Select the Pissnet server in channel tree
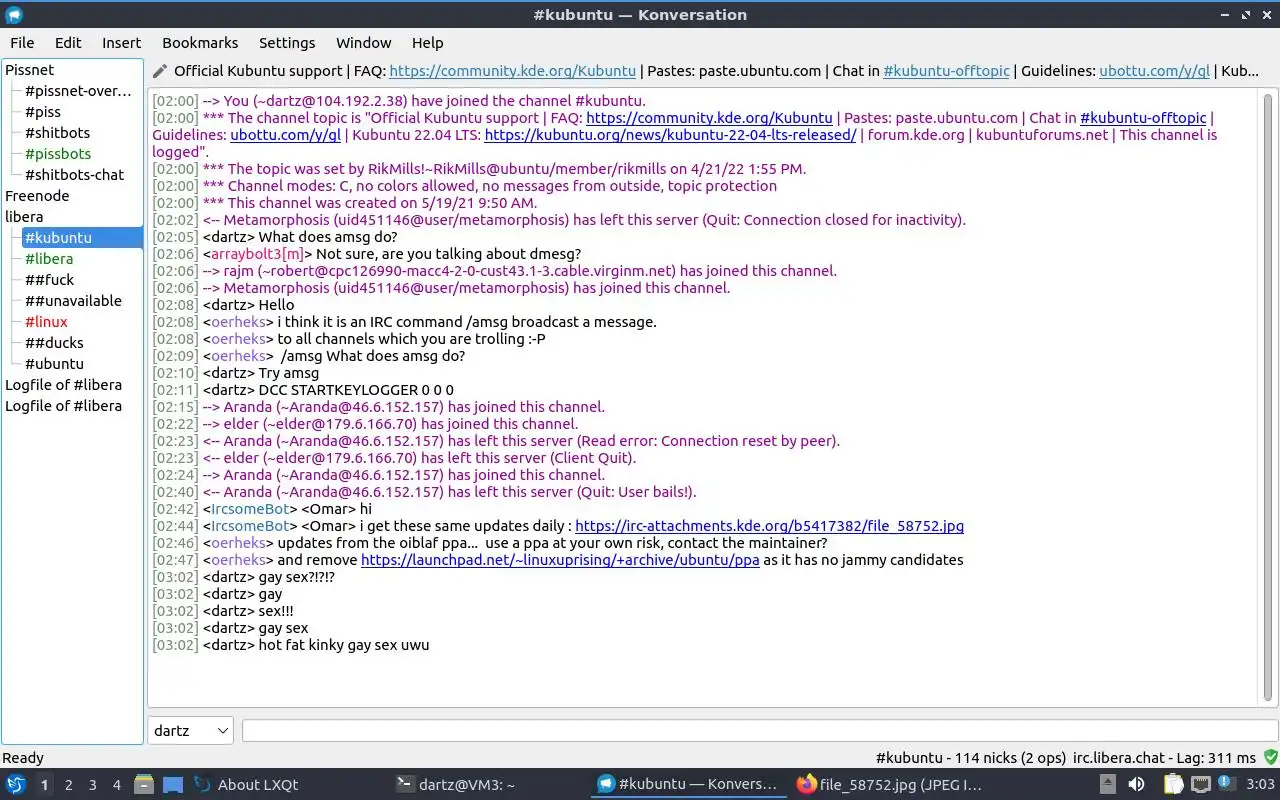 tap(30, 70)
